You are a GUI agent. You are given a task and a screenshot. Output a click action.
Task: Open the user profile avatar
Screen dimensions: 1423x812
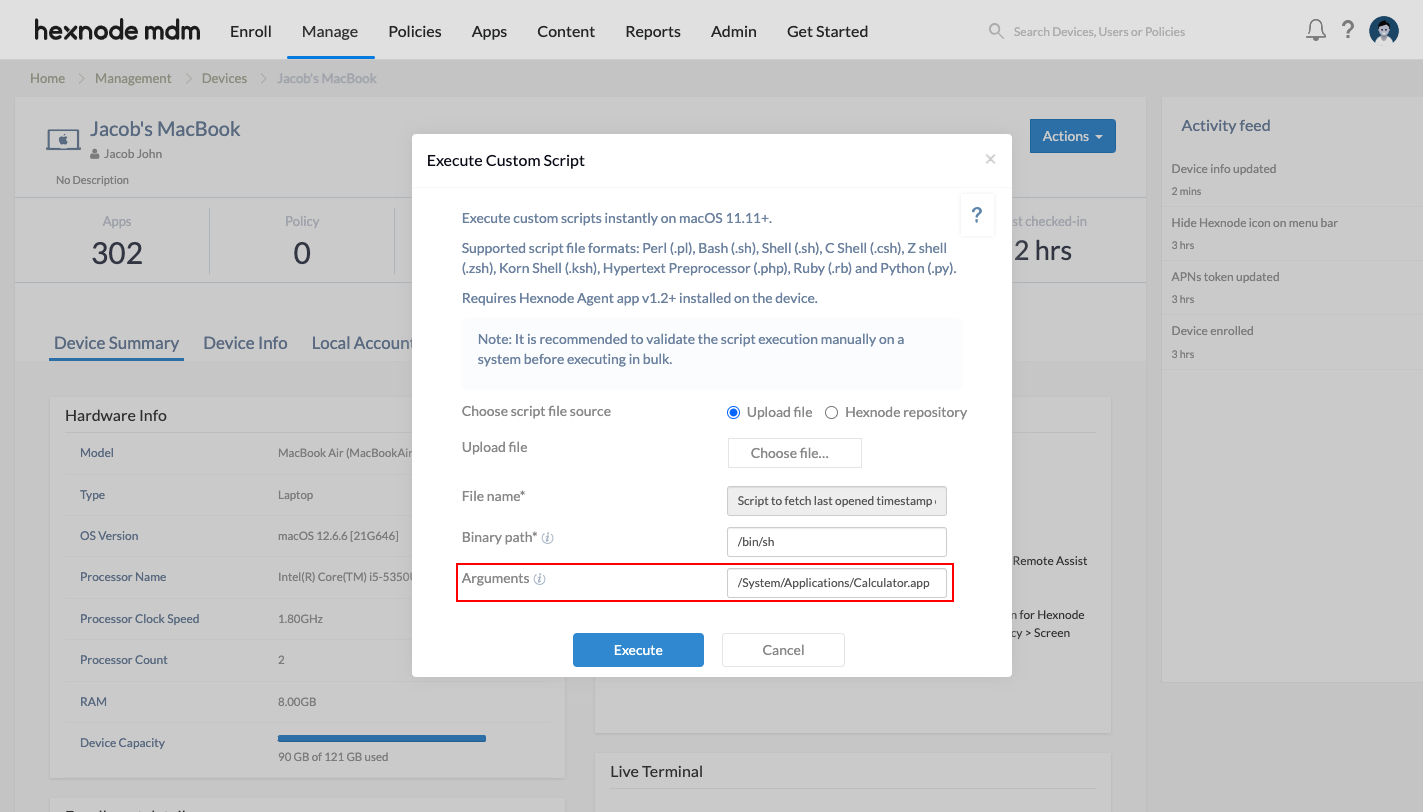click(x=1384, y=31)
